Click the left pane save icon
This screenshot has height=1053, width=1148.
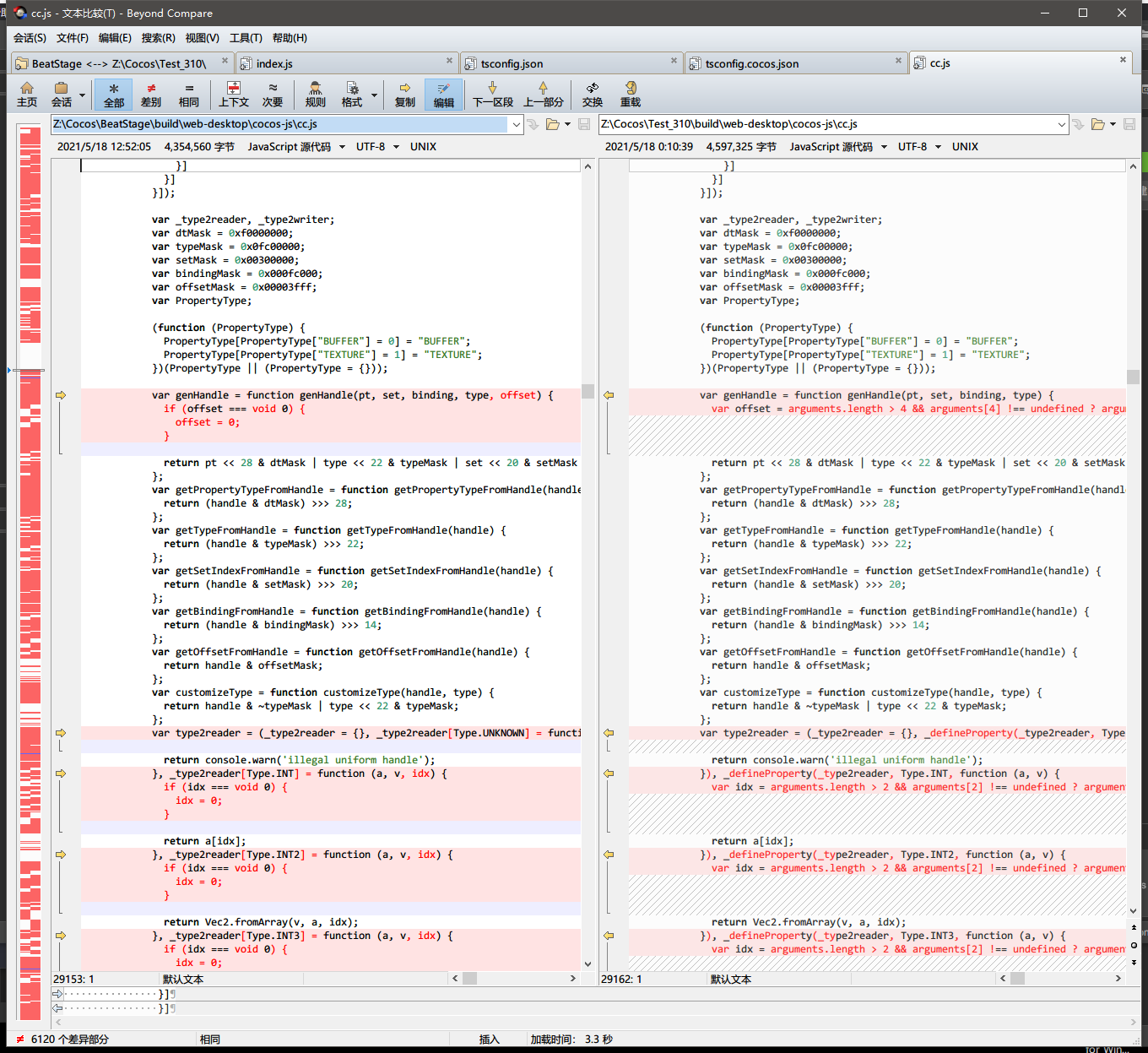point(583,124)
